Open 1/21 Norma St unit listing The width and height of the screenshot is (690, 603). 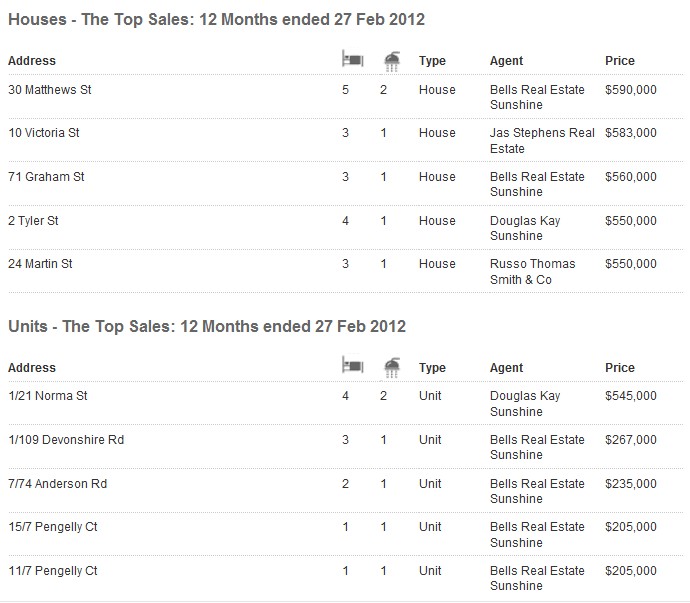48,396
